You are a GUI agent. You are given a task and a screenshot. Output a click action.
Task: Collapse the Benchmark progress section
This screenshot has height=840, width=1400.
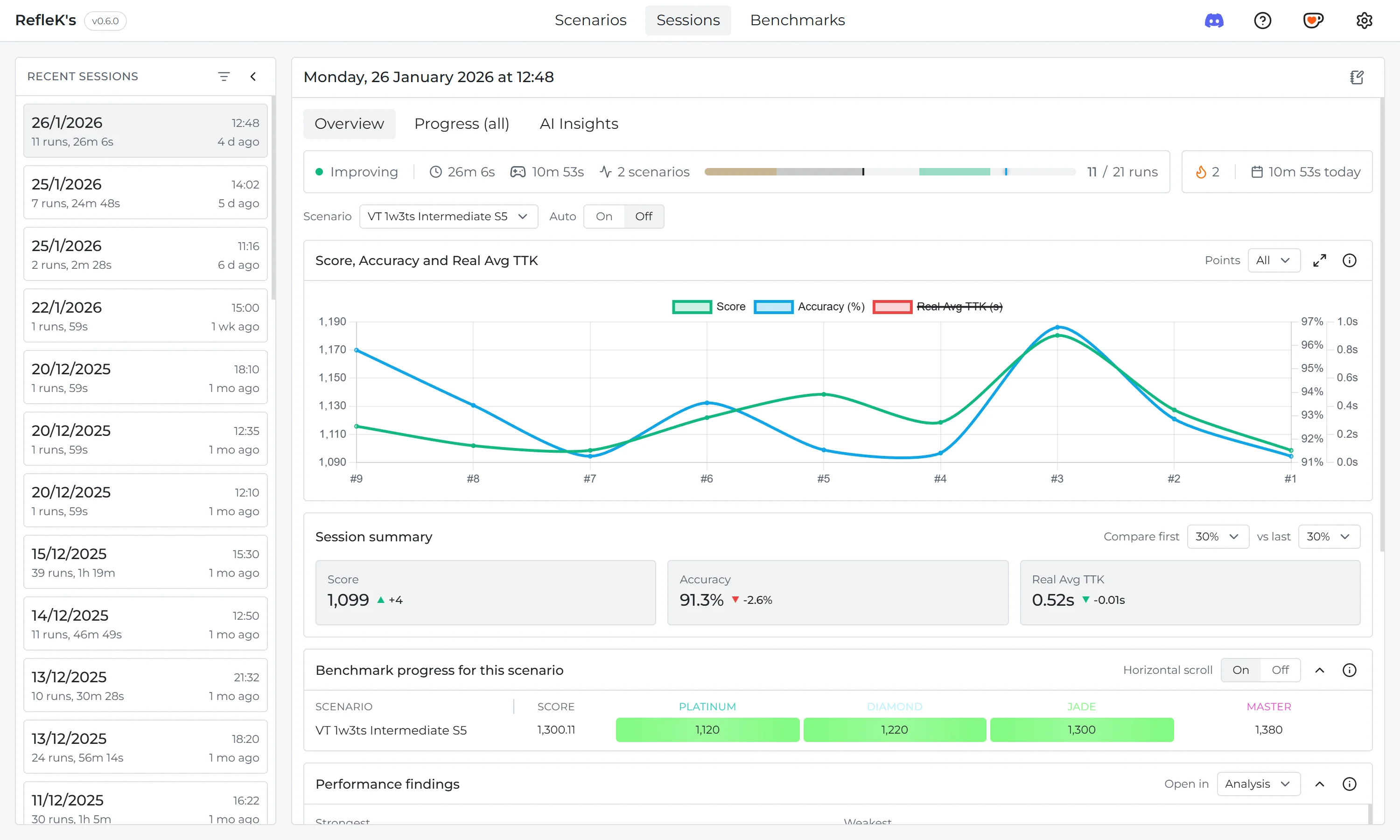[1320, 670]
